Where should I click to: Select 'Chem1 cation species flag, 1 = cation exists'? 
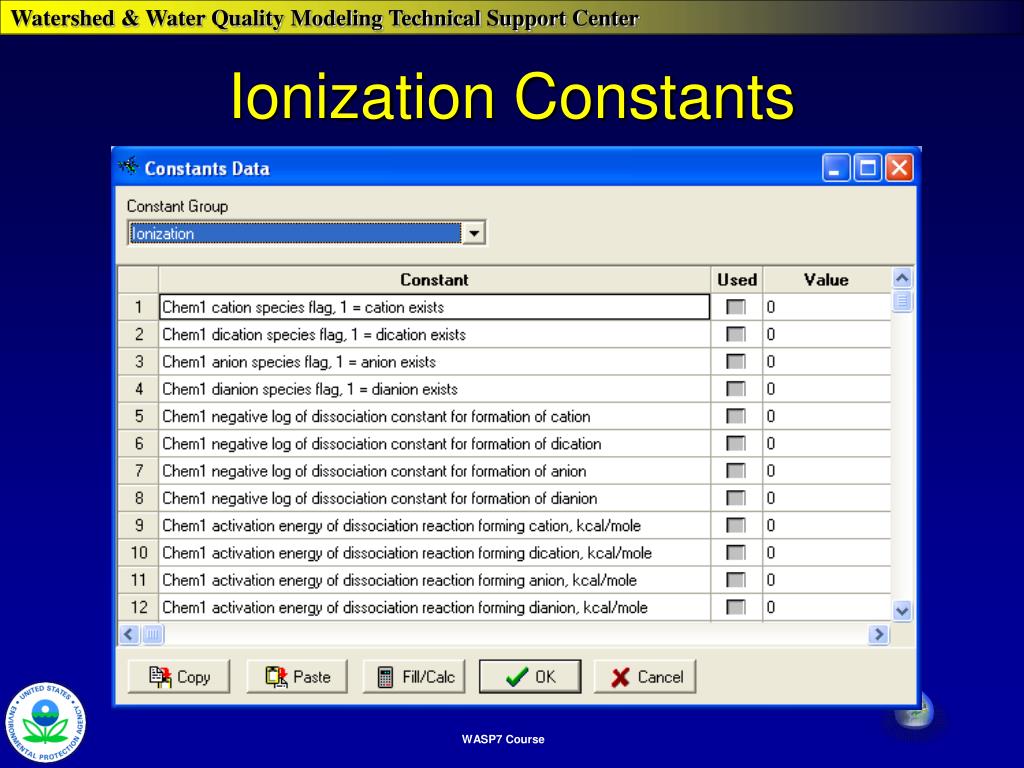click(303, 307)
